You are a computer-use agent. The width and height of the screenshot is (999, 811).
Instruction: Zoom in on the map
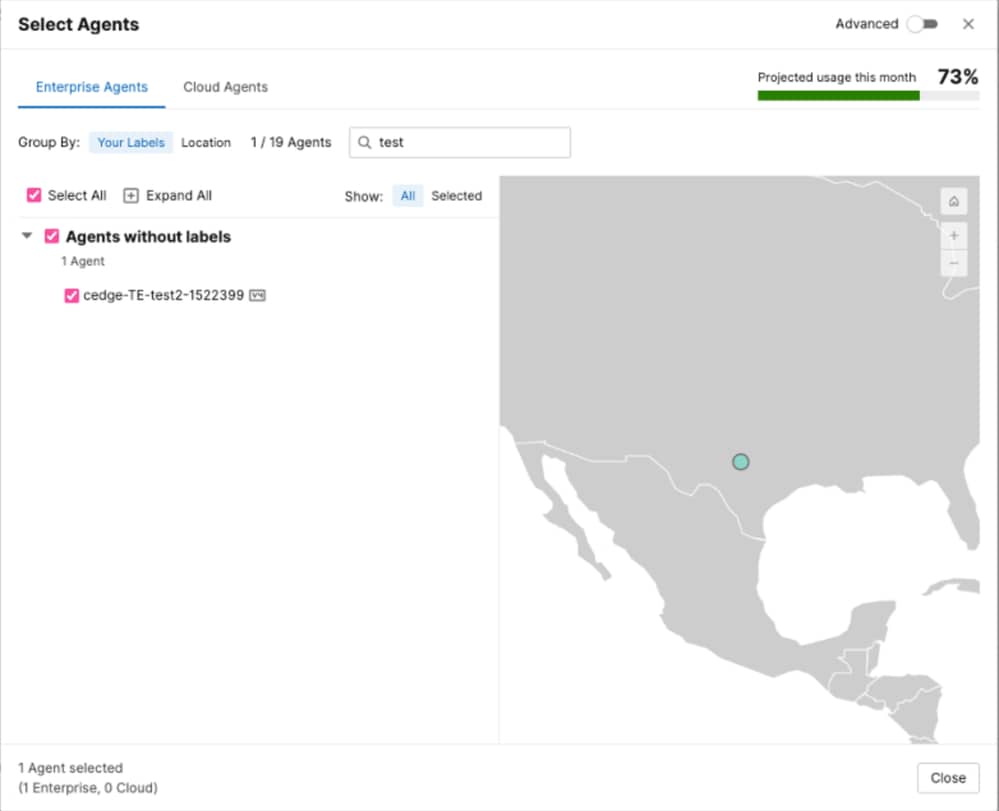953,236
